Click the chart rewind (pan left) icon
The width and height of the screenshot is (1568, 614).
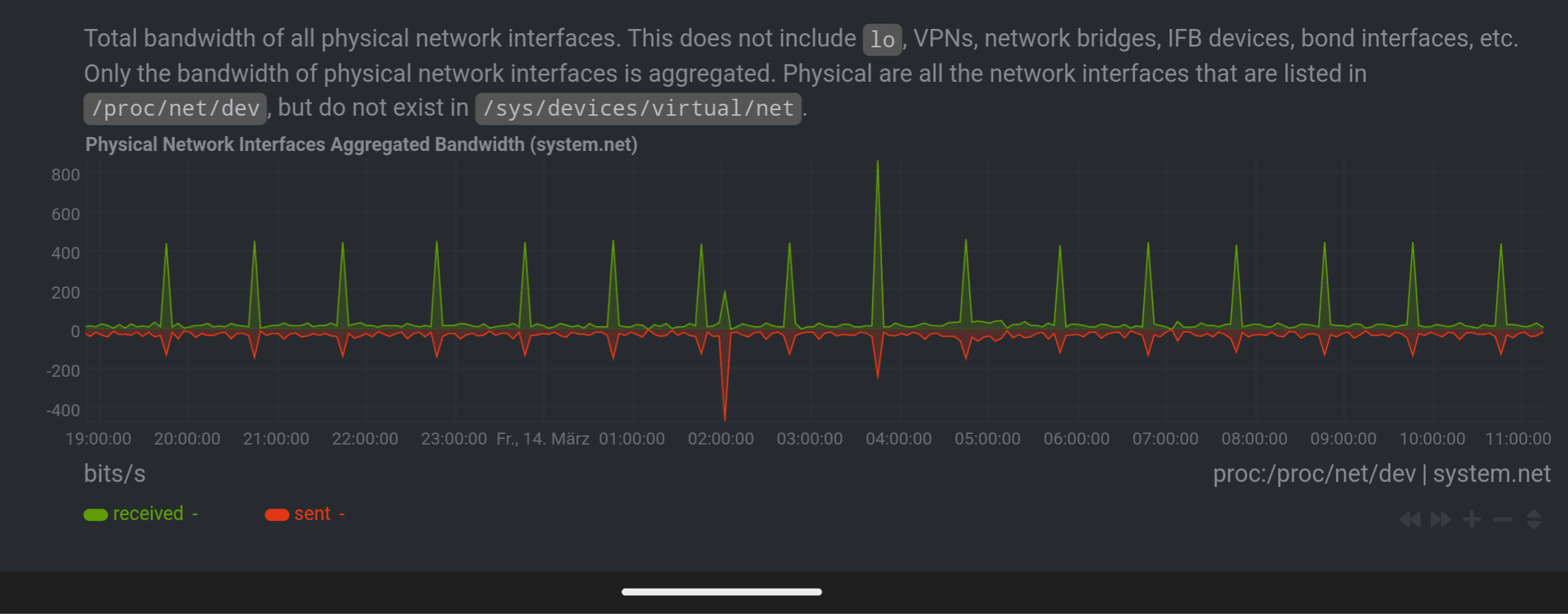[x=1410, y=520]
